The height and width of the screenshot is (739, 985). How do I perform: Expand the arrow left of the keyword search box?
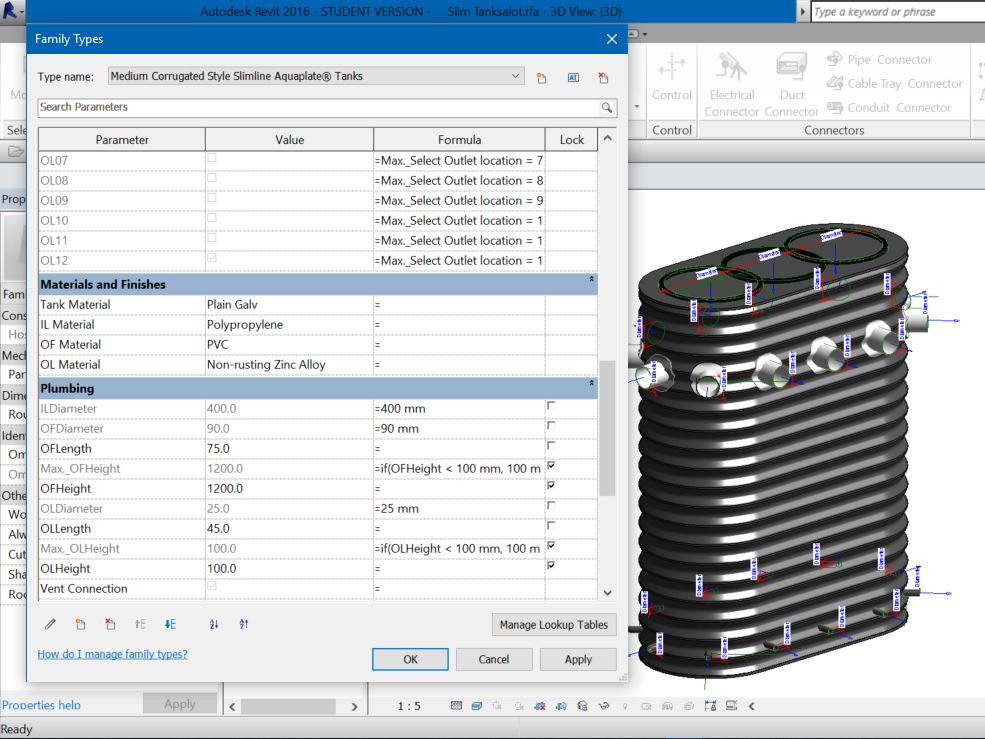[x=802, y=12]
